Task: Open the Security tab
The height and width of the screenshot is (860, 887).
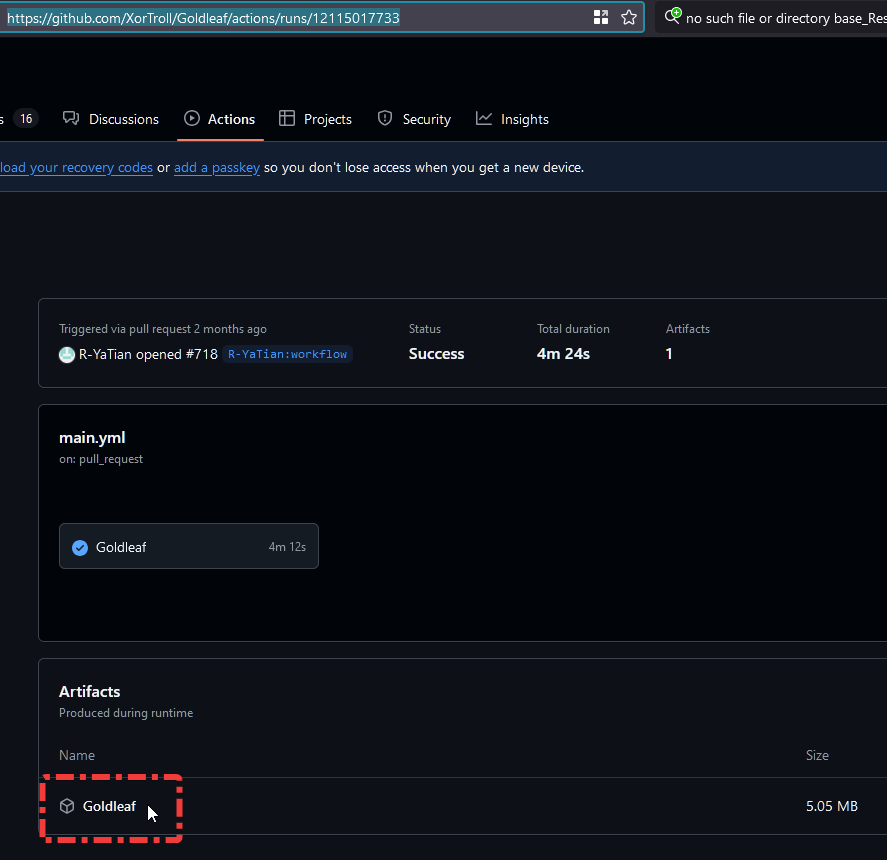Action: point(414,119)
